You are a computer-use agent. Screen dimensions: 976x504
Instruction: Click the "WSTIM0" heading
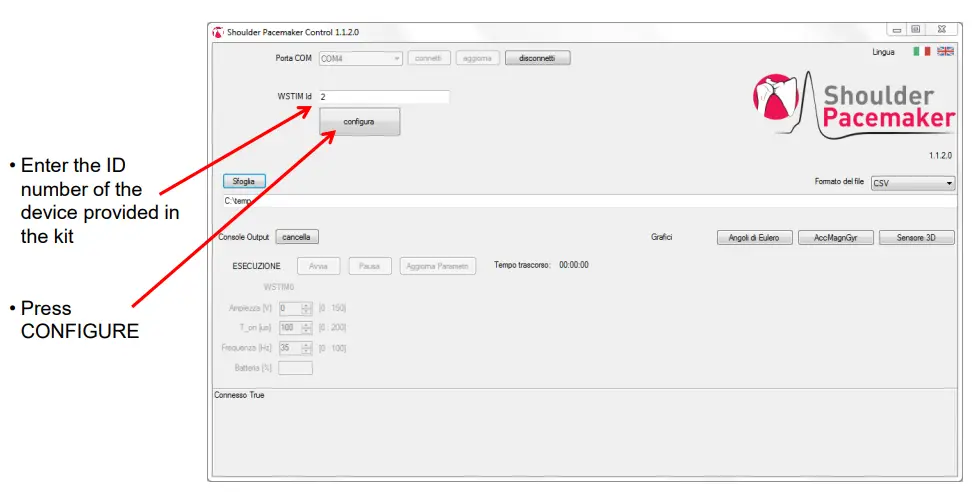[278, 287]
